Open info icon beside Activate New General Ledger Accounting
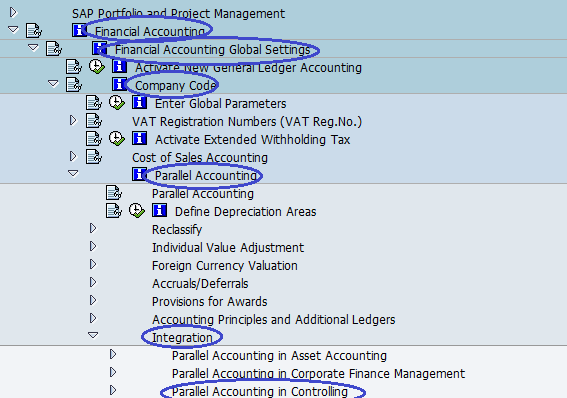This screenshot has height=398, width=567. 119,66
